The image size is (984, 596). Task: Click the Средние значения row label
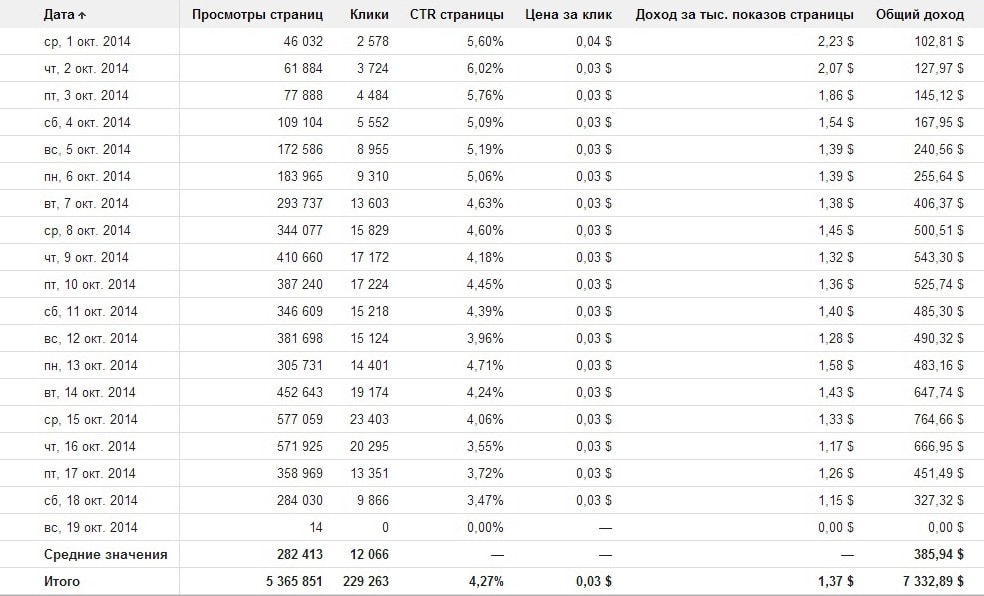[105, 554]
